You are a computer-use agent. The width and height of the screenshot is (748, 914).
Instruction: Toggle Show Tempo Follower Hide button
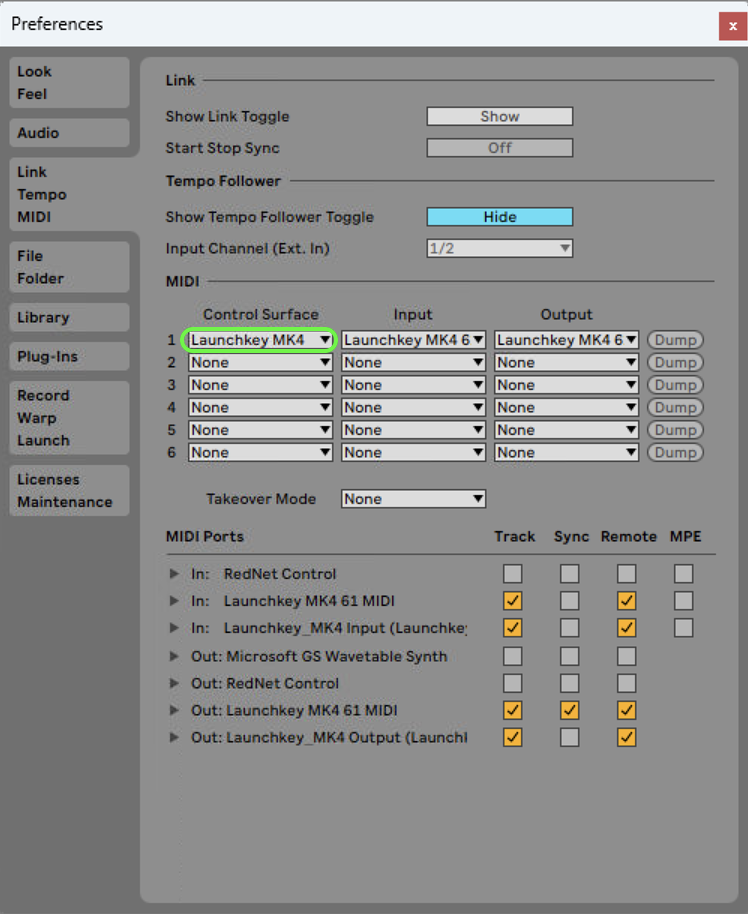coord(500,217)
